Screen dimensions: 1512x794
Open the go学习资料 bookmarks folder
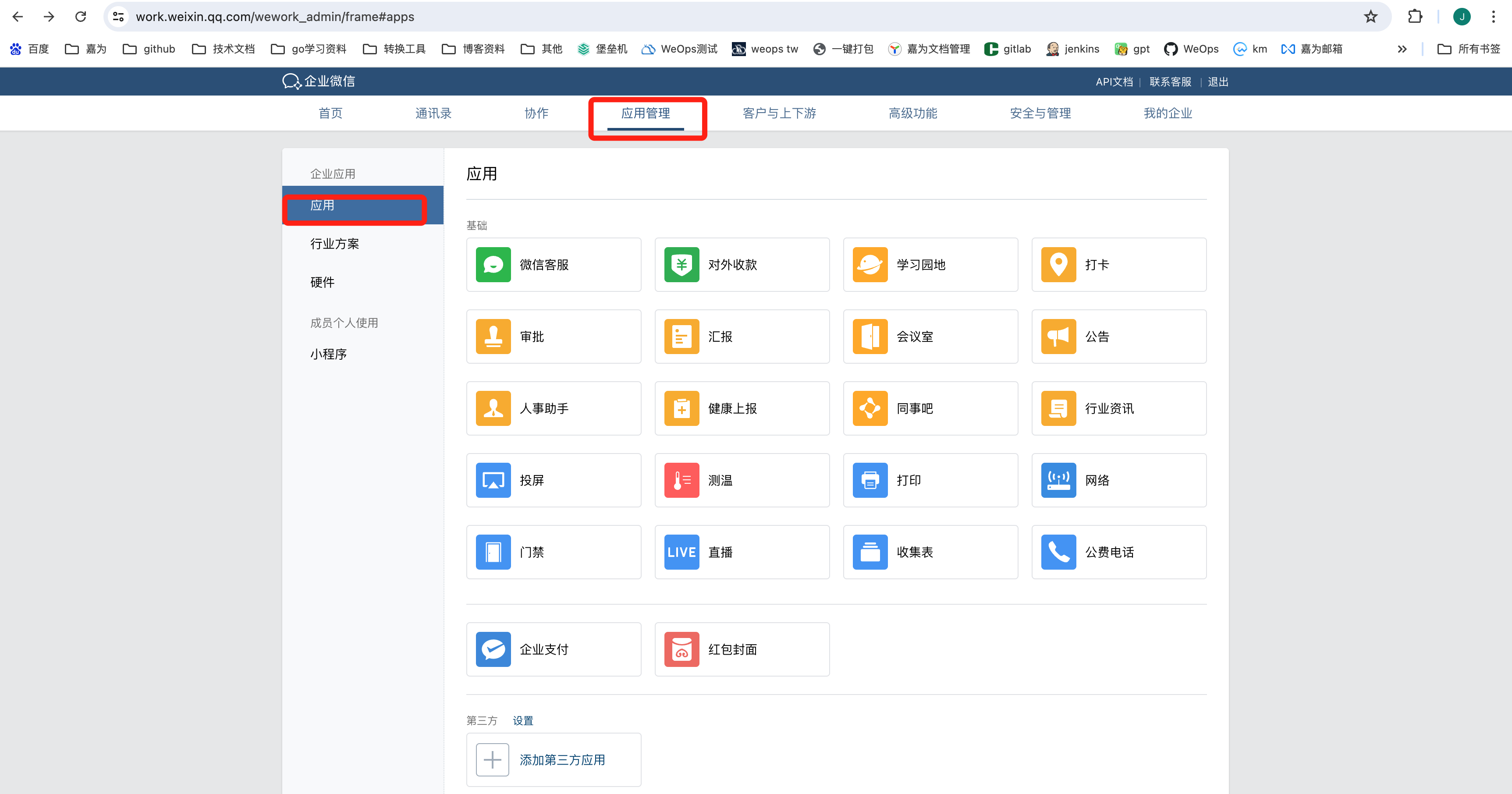pos(309,49)
